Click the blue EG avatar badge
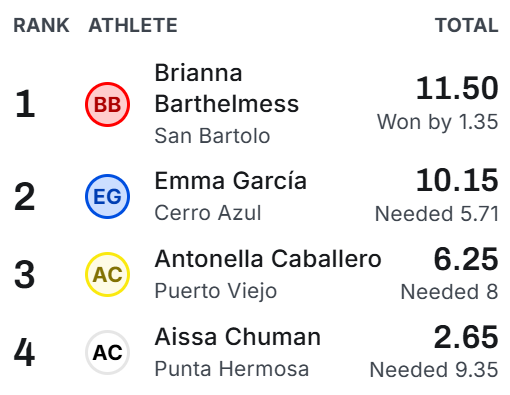 tap(107, 196)
